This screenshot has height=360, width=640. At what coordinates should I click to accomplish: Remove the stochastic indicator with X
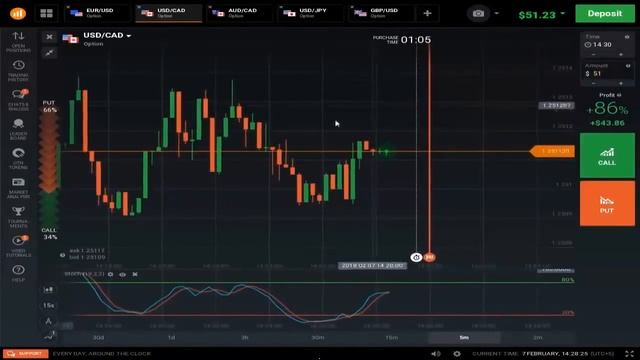point(135,274)
